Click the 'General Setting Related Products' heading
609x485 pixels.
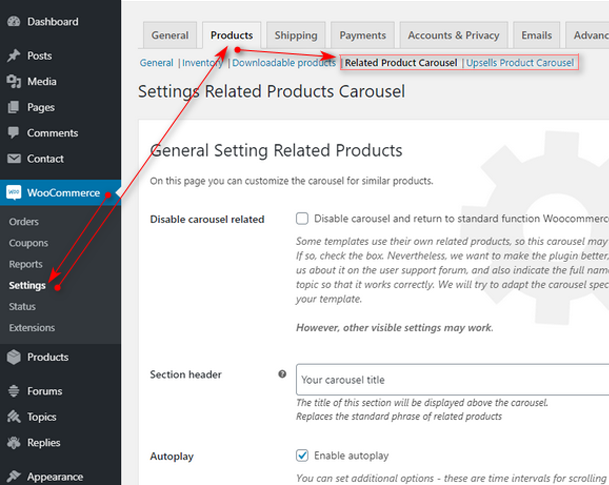click(276, 150)
